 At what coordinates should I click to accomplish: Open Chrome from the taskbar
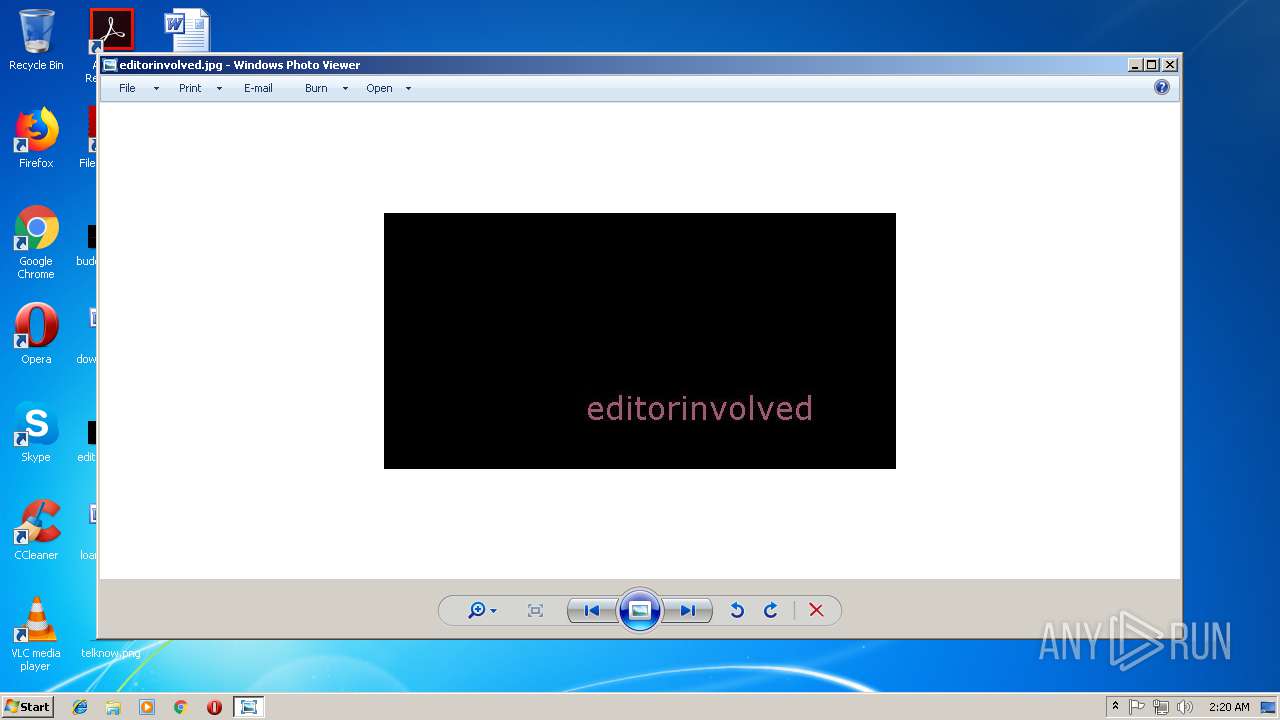pos(180,707)
